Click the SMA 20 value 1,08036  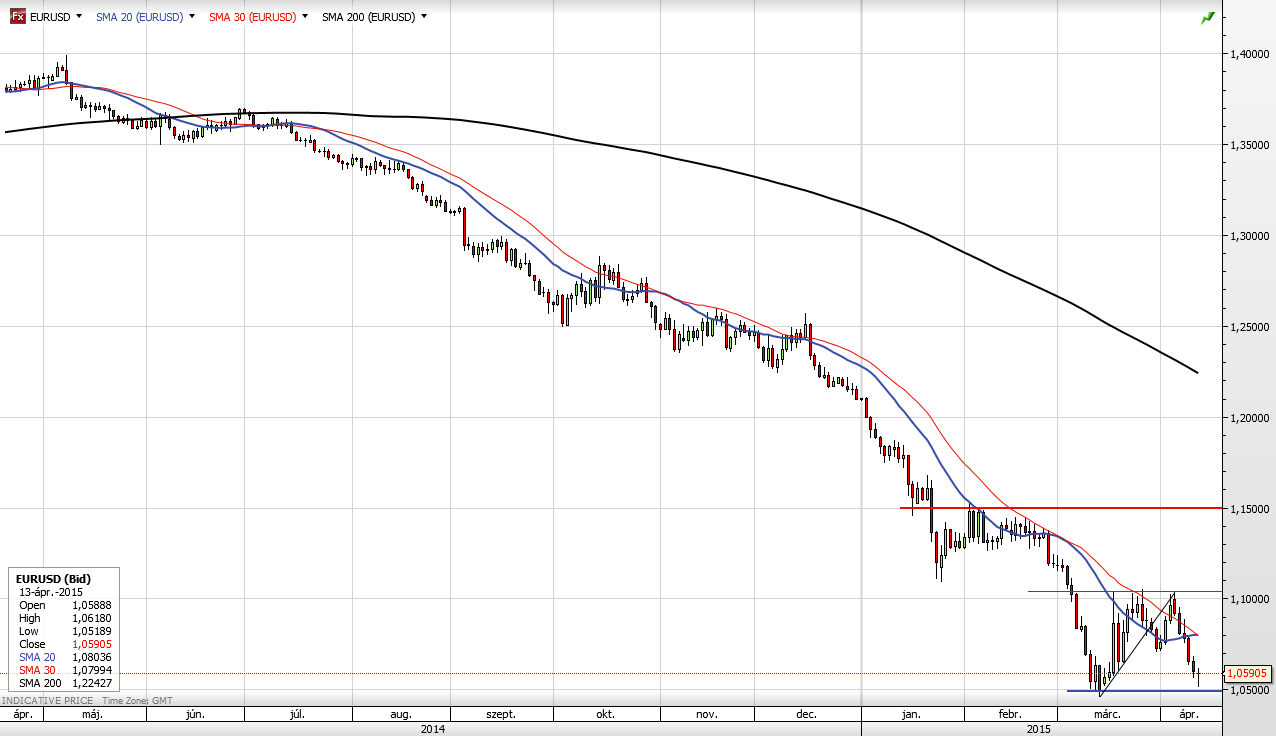[92, 657]
